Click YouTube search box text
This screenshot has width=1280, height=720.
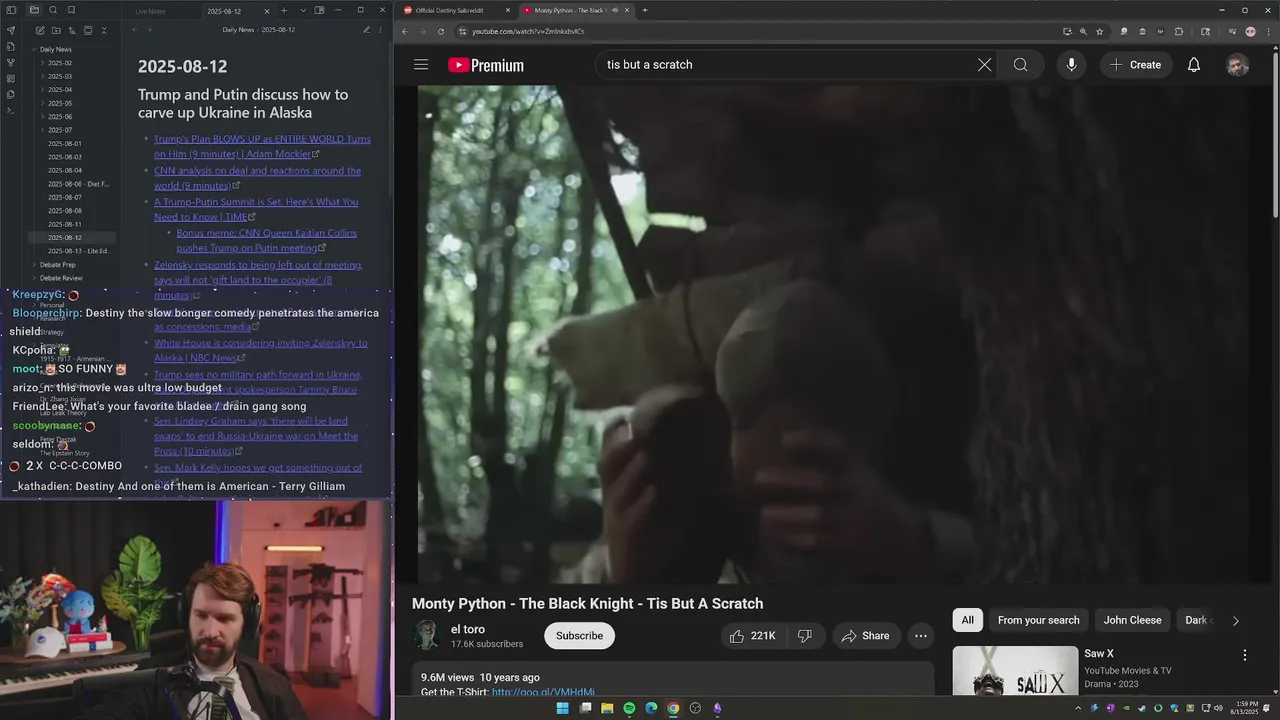coord(649,65)
